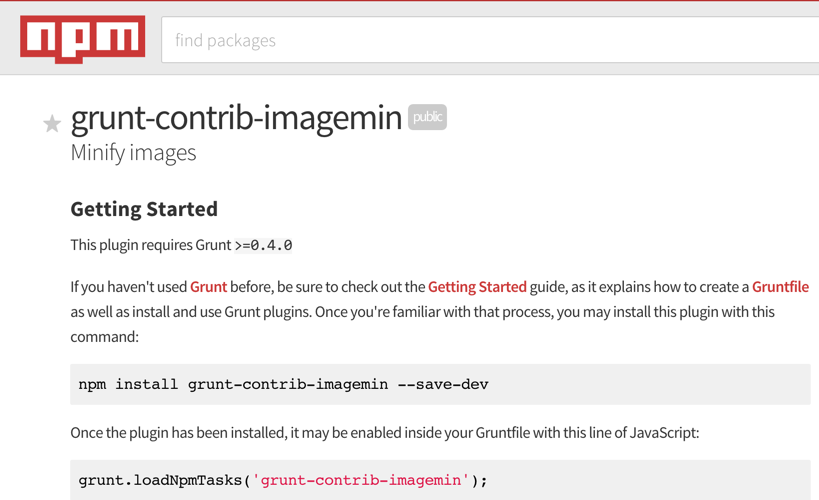
Task: Focus the "find packages" search field
Action: (x=490, y=41)
